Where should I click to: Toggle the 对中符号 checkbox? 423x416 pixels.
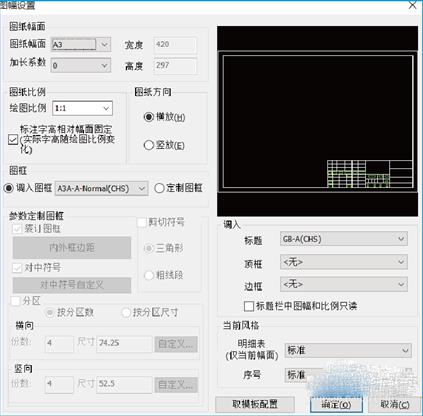coord(17,267)
